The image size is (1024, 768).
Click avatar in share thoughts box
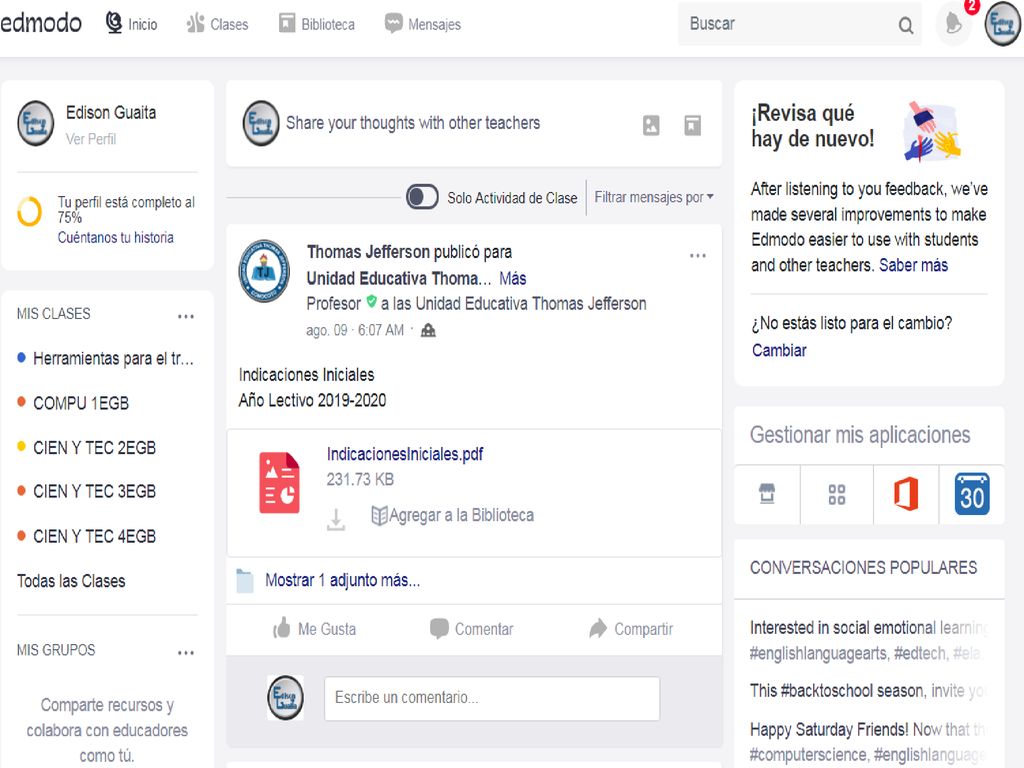pyautogui.click(x=261, y=123)
